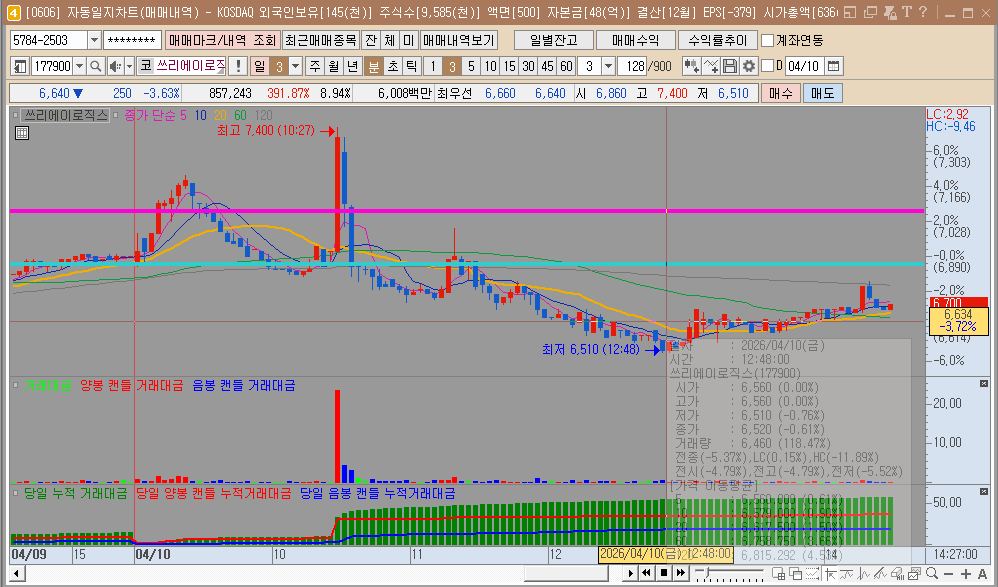
Task: Collapse the 거래대금 volume panel with its corner button
Action: 983,383
